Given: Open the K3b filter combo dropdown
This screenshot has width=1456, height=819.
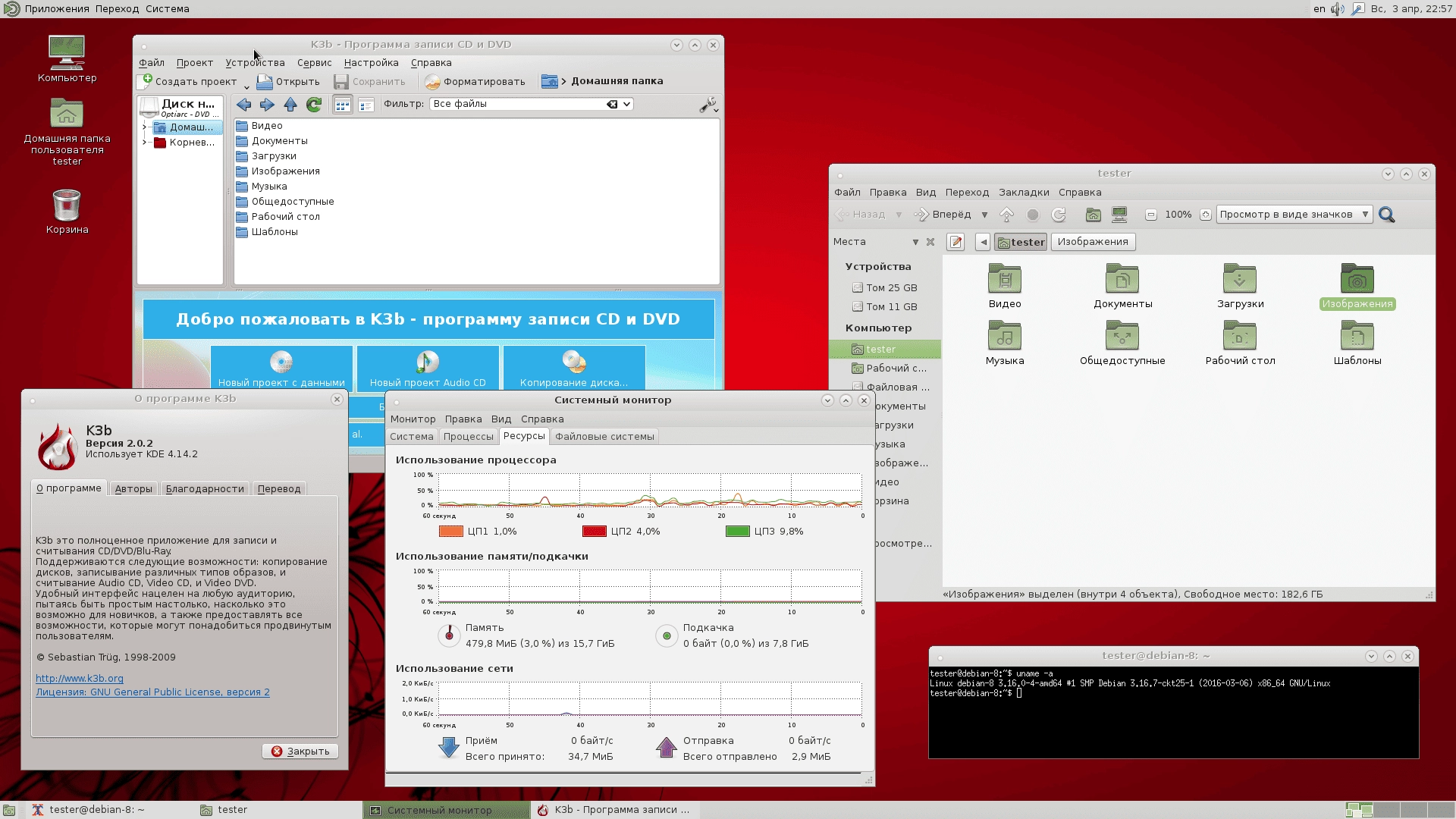Looking at the screenshot, I should (x=627, y=105).
